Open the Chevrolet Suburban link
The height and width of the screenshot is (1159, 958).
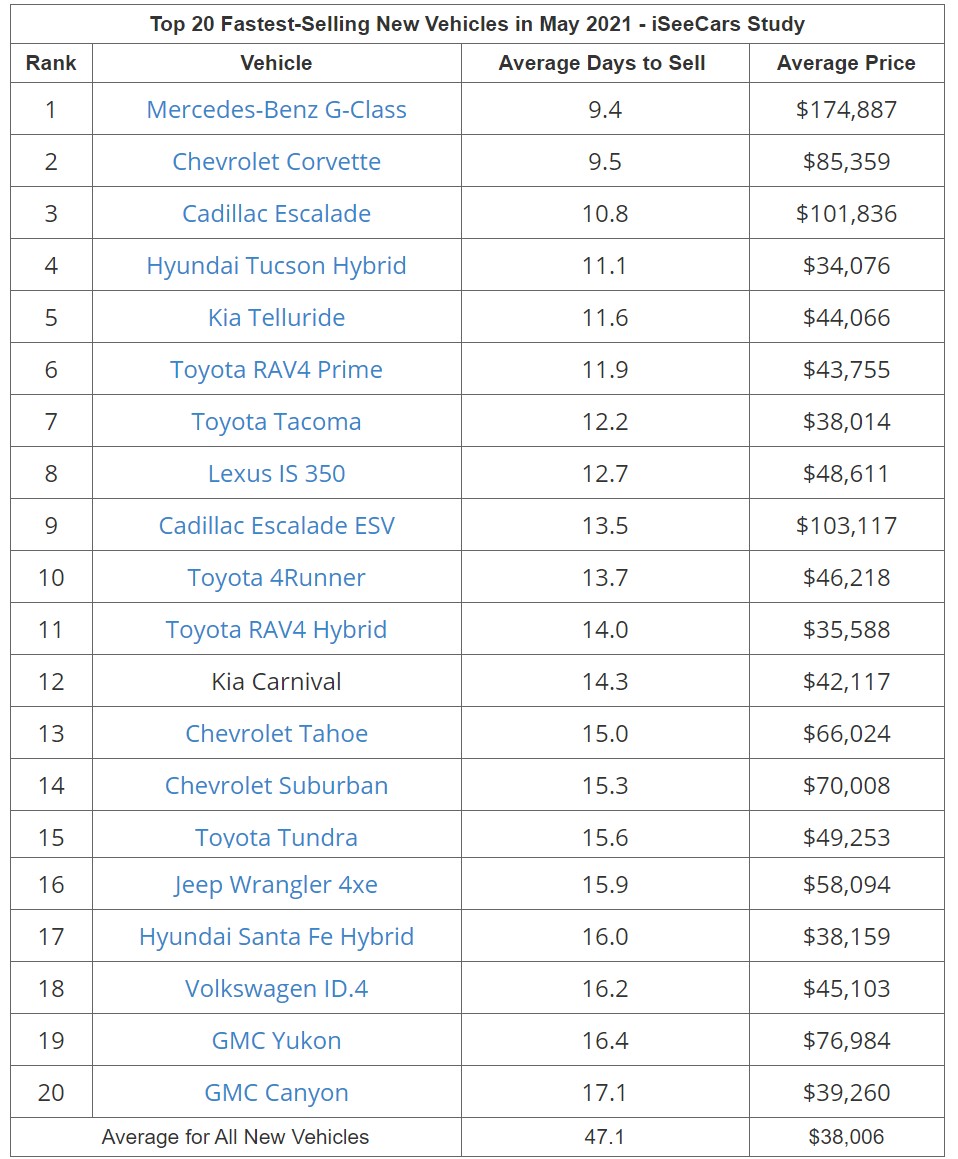[276, 786]
